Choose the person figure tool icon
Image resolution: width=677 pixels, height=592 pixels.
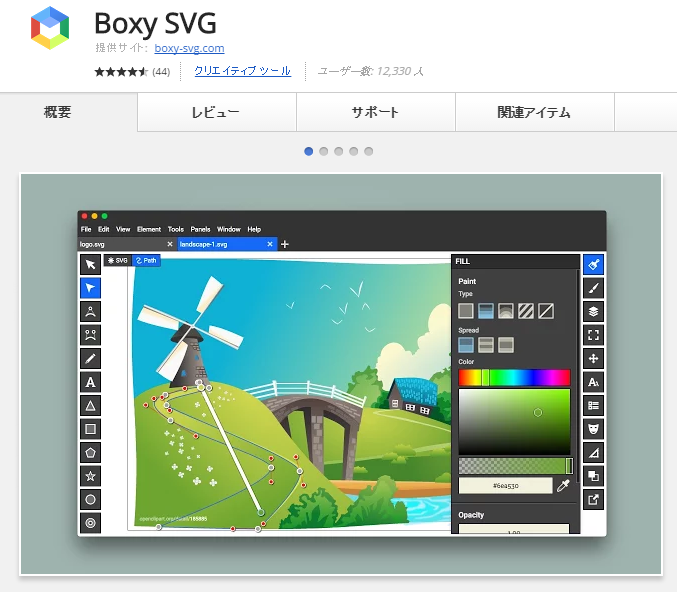pyautogui.click(x=90, y=311)
